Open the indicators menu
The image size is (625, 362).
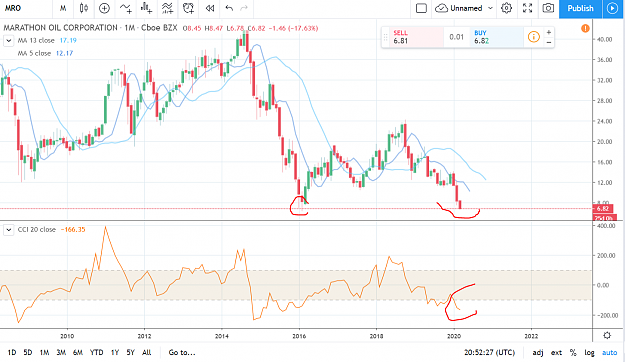point(126,8)
